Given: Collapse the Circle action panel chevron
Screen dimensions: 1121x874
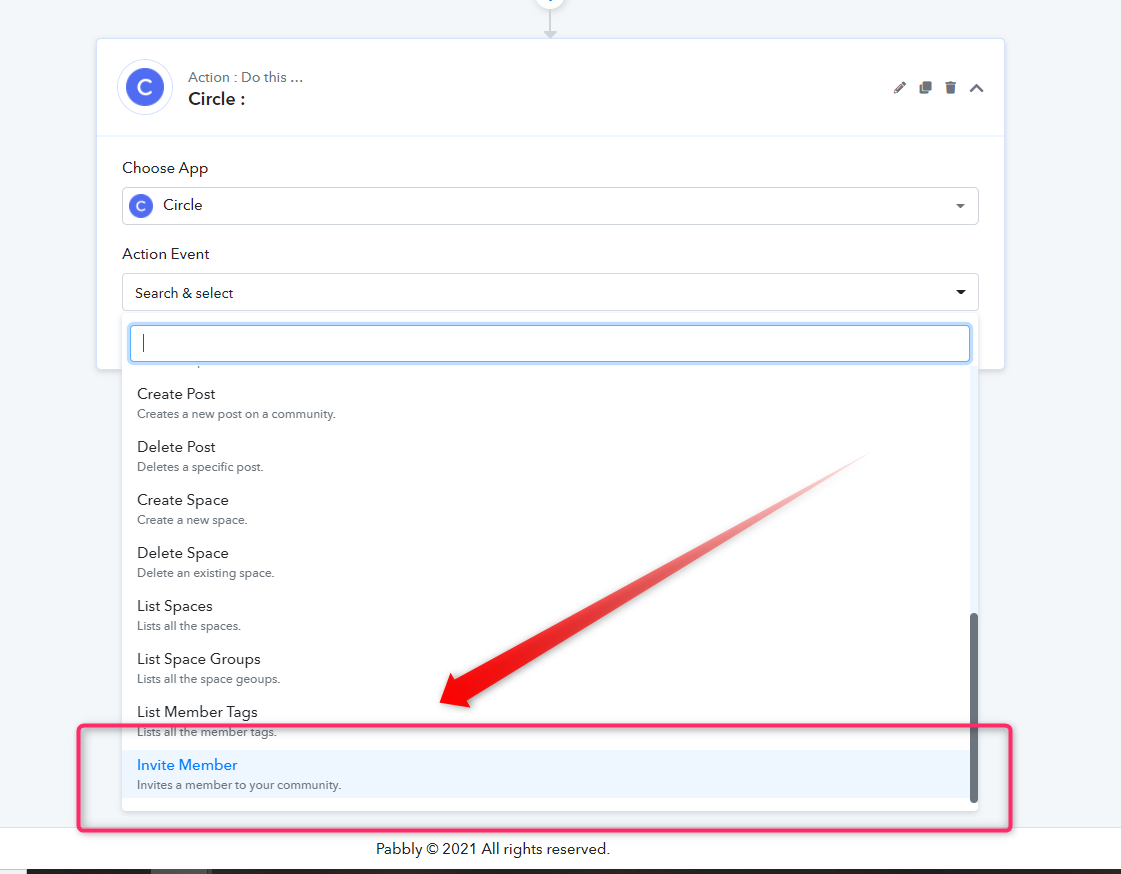Looking at the screenshot, I should pos(977,88).
